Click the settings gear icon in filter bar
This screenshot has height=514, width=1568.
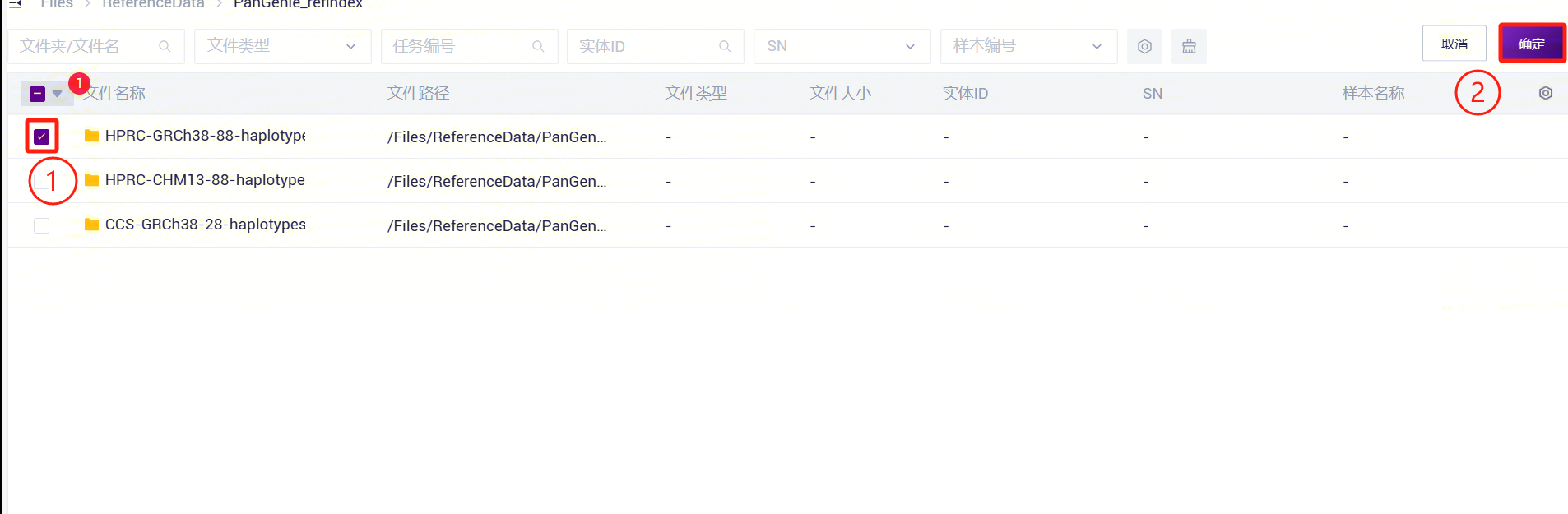point(1144,47)
